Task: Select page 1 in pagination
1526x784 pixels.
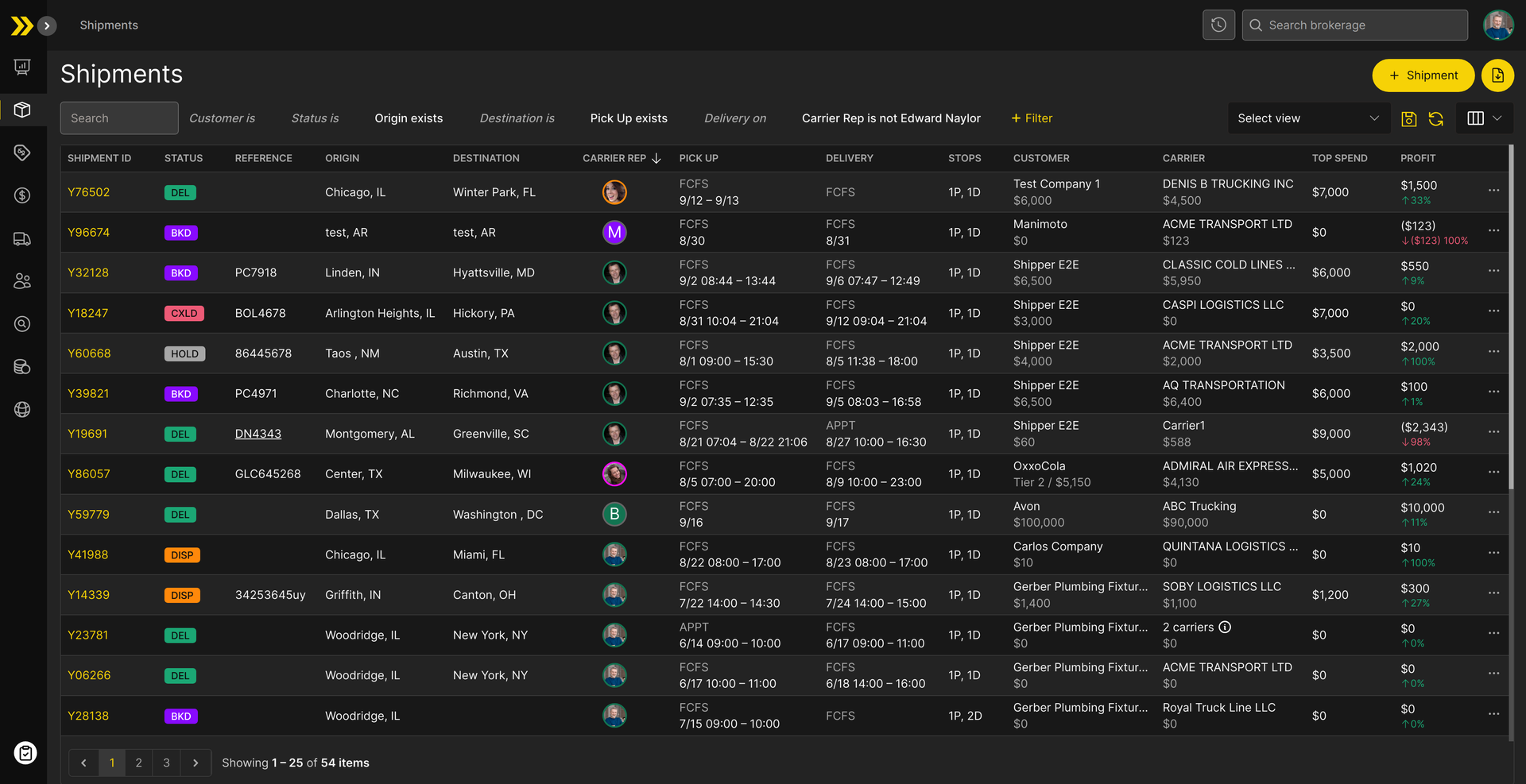Action: pyautogui.click(x=112, y=763)
